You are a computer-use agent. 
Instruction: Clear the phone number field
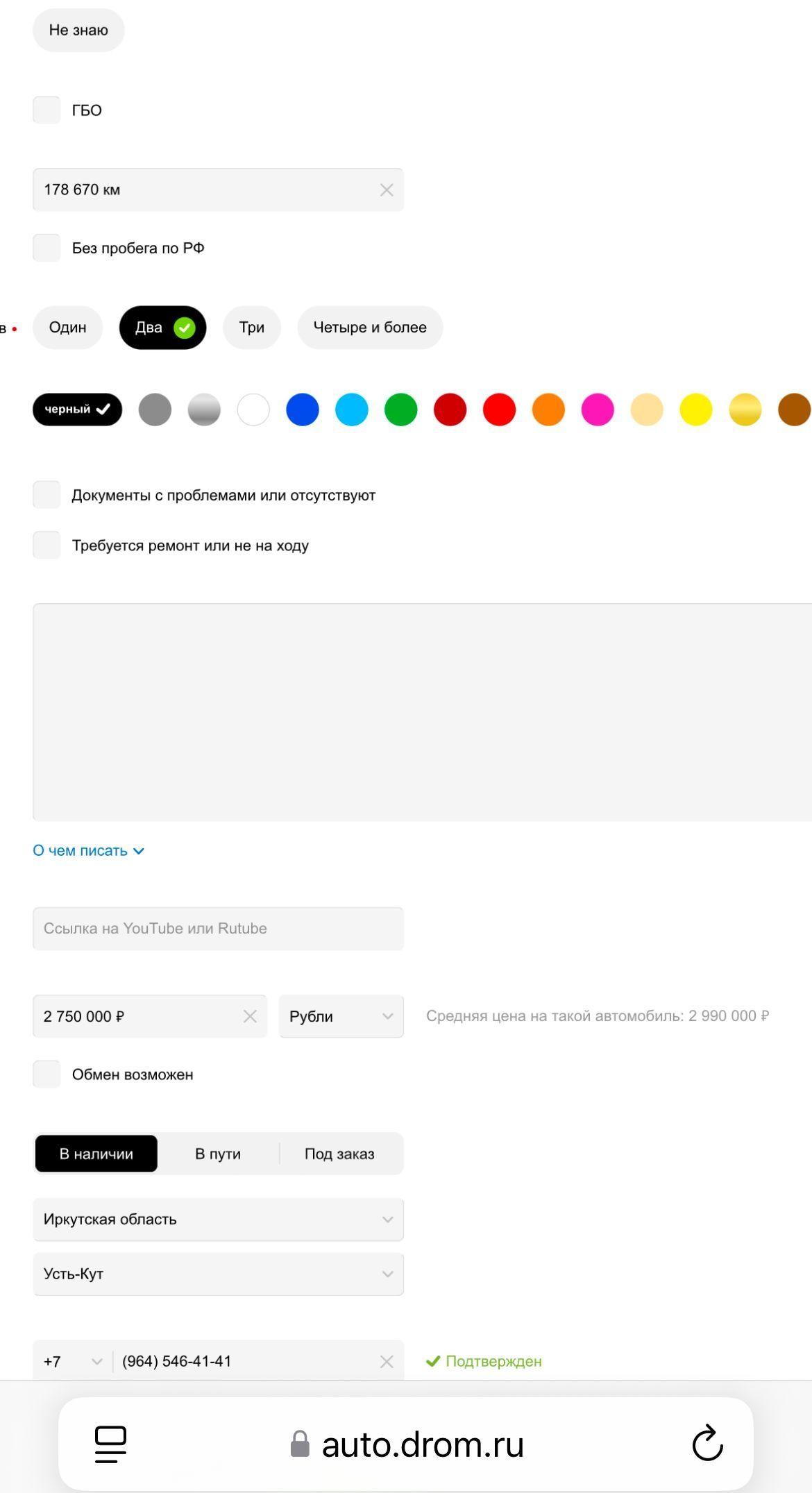(387, 1362)
